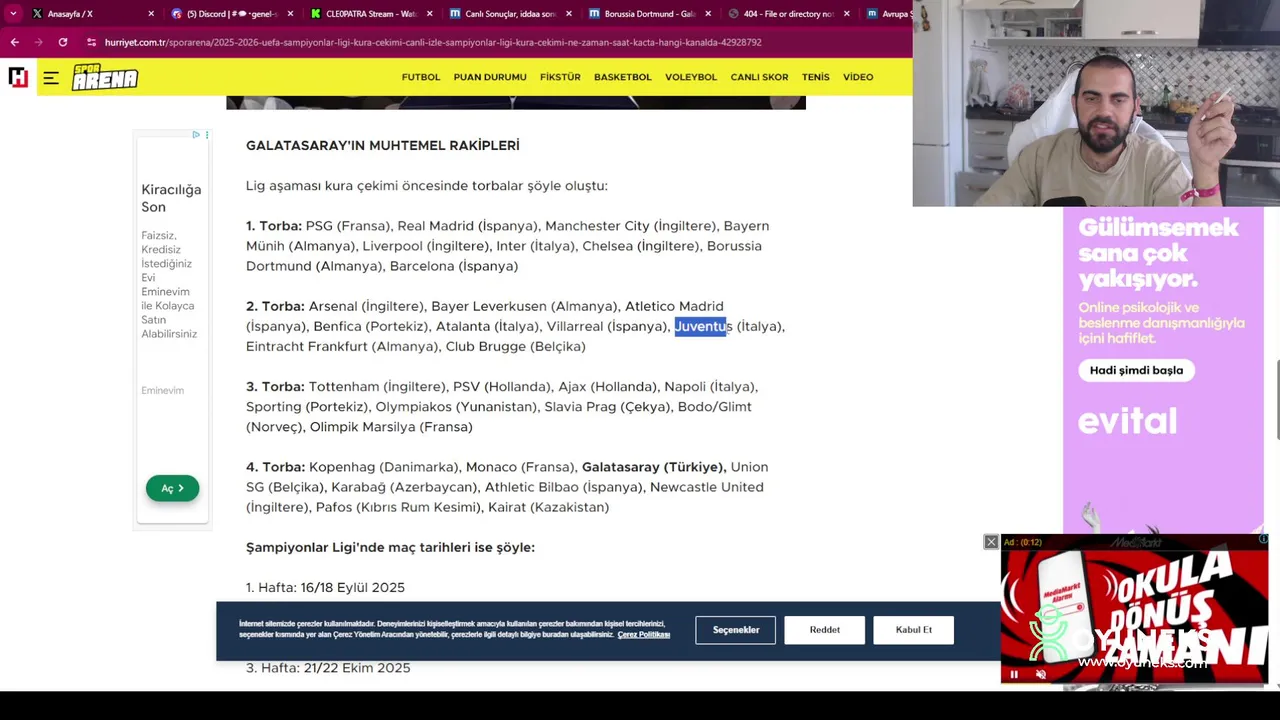
Task: Close the CLEOPATRA Stream tab
Action: click(429, 14)
